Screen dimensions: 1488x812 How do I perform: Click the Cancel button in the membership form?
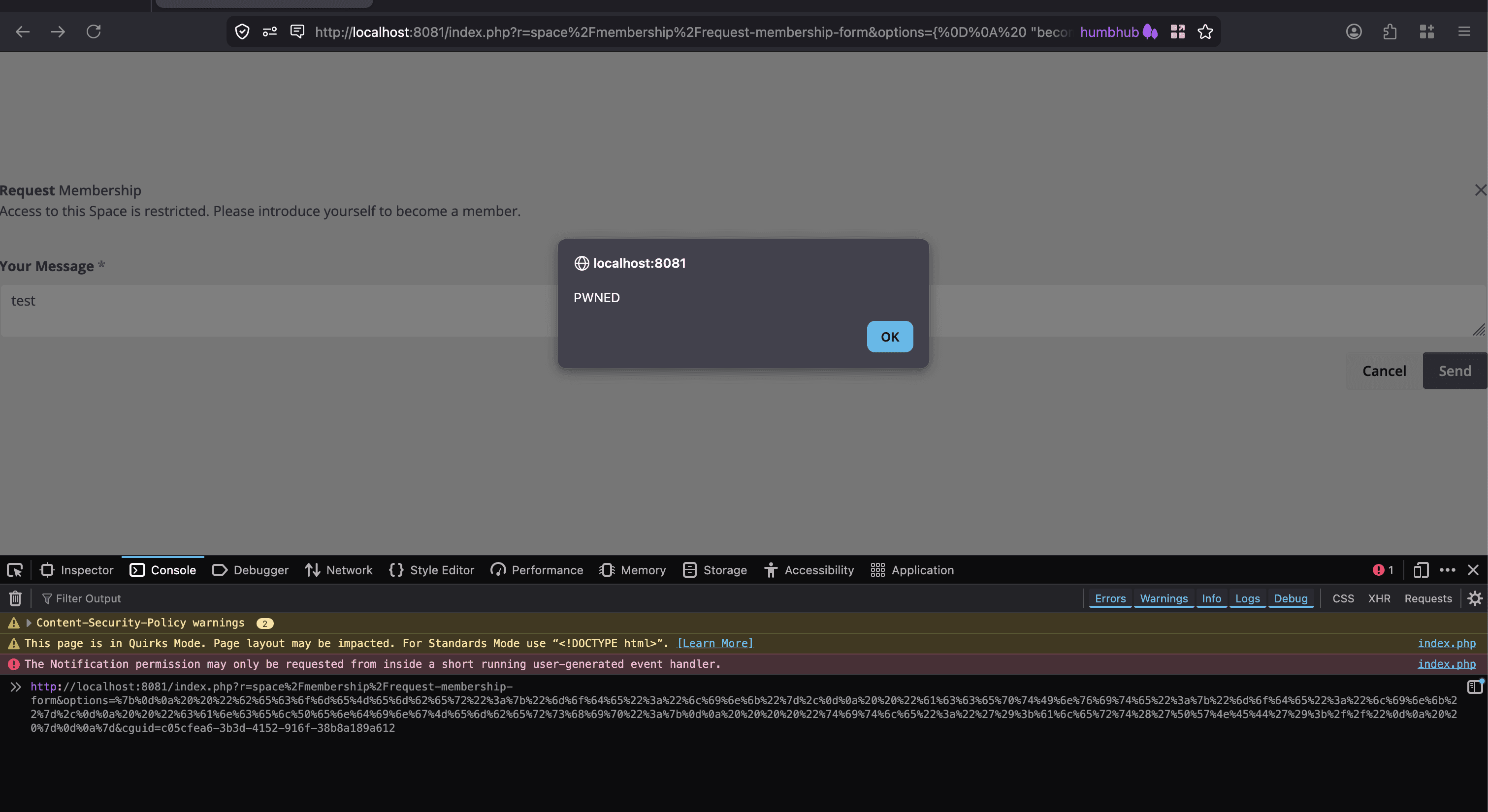tap(1384, 371)
